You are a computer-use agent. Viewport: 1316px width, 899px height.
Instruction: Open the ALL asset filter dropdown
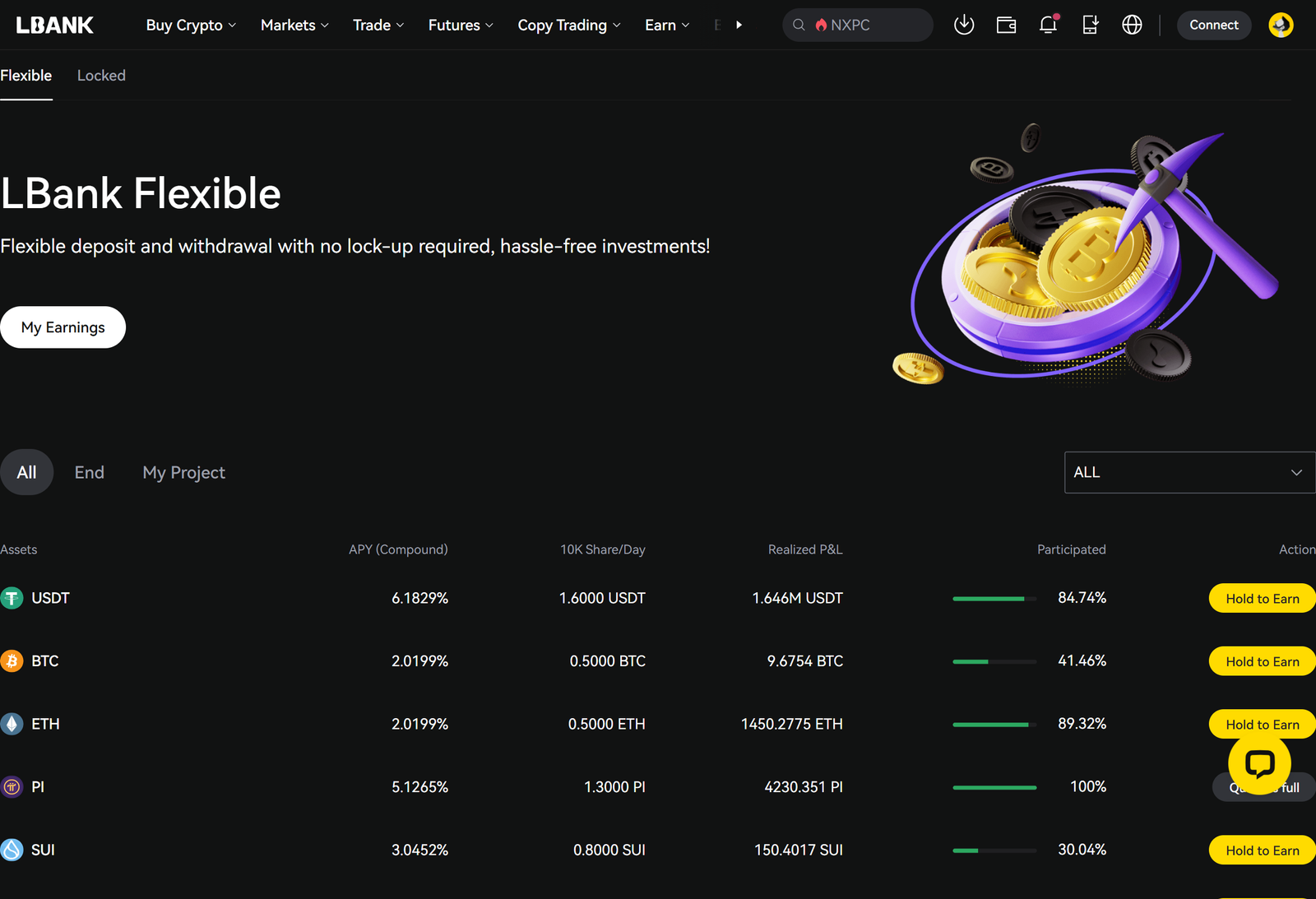click(1189, 472)
